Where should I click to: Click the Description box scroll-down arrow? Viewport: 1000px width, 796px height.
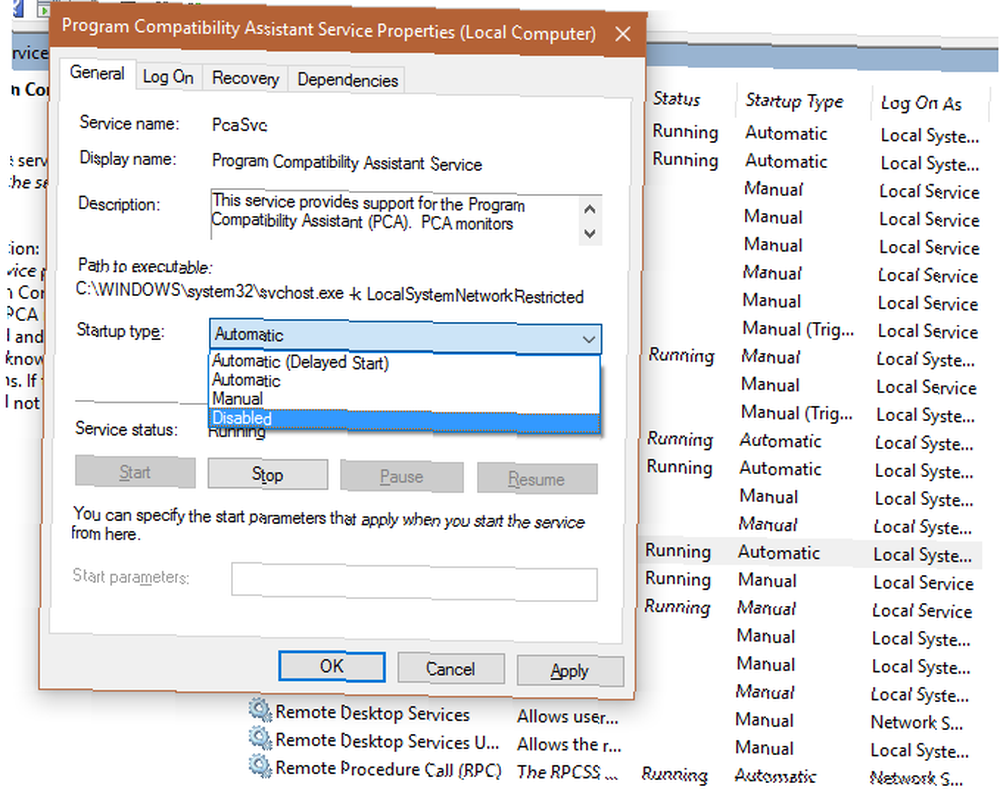click(590, 233)
